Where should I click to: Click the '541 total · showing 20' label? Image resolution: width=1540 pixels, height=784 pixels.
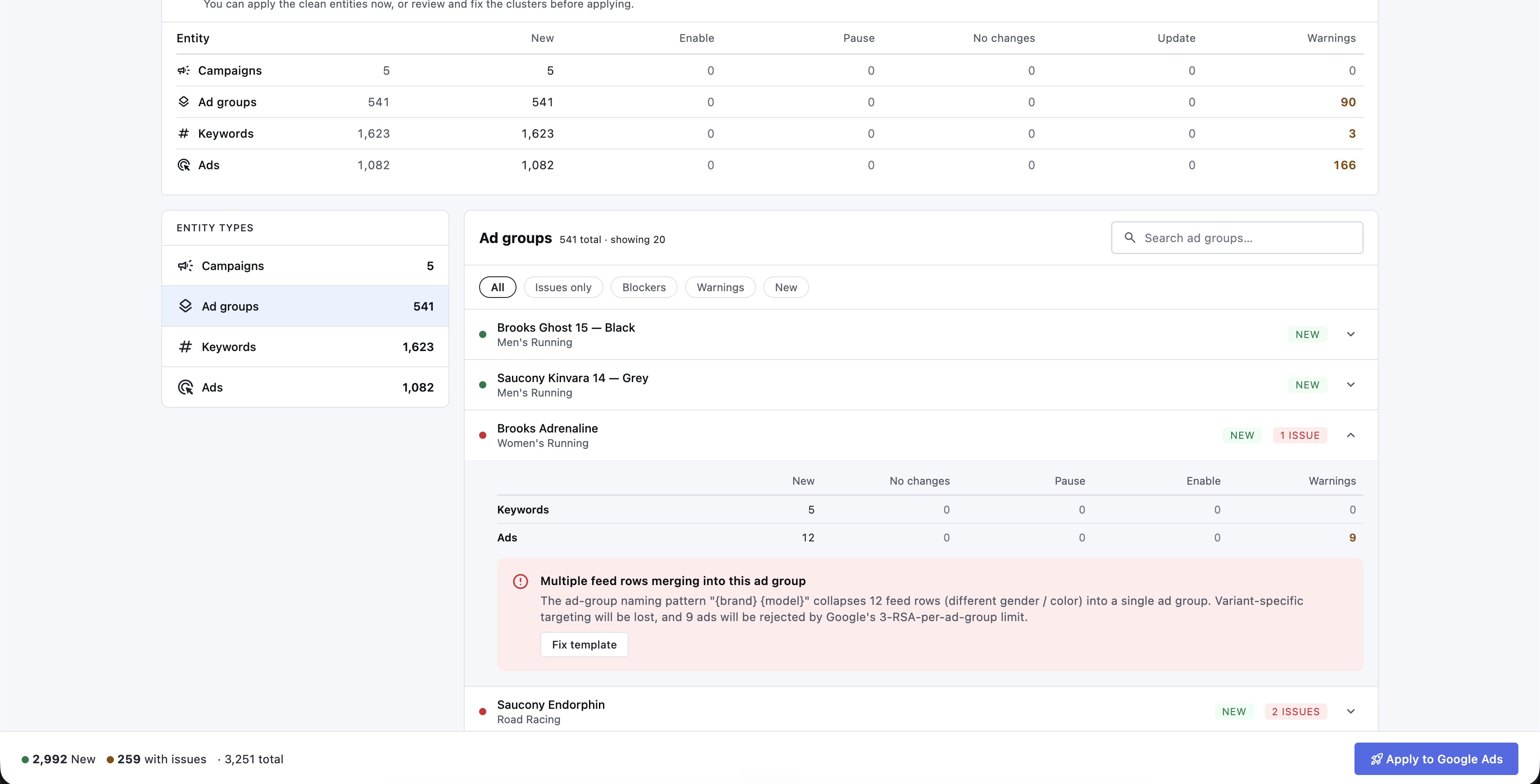612,239
